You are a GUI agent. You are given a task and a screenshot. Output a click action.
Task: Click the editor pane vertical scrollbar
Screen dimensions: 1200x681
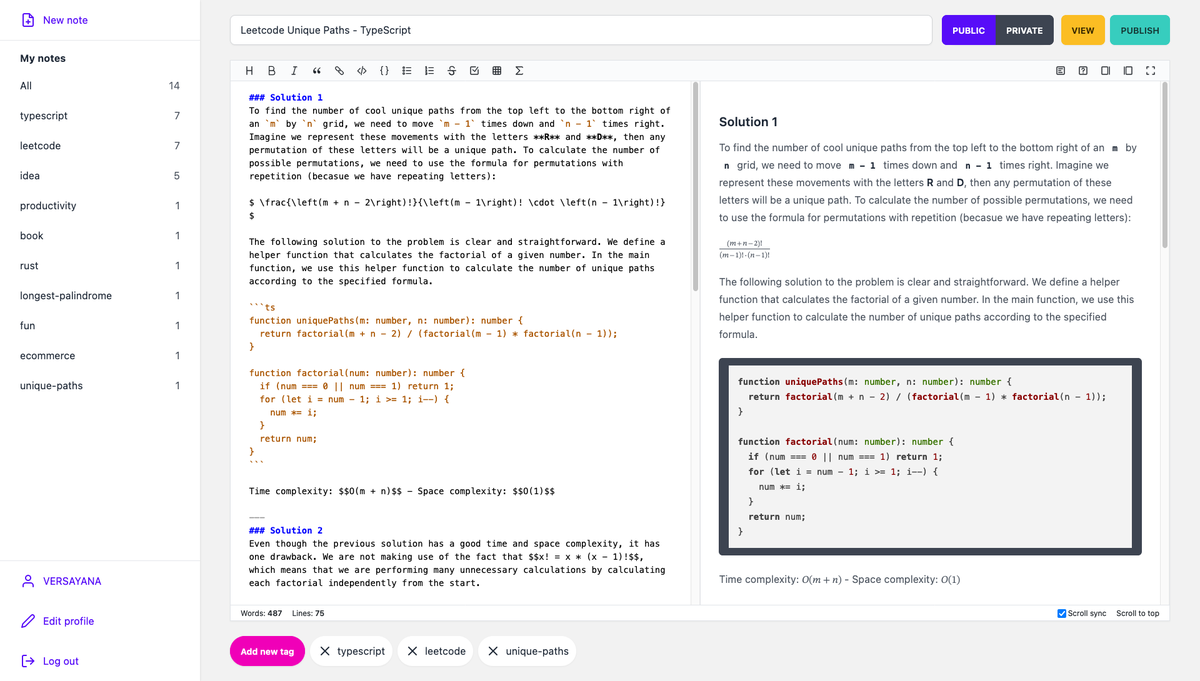[x=695, y=187]
